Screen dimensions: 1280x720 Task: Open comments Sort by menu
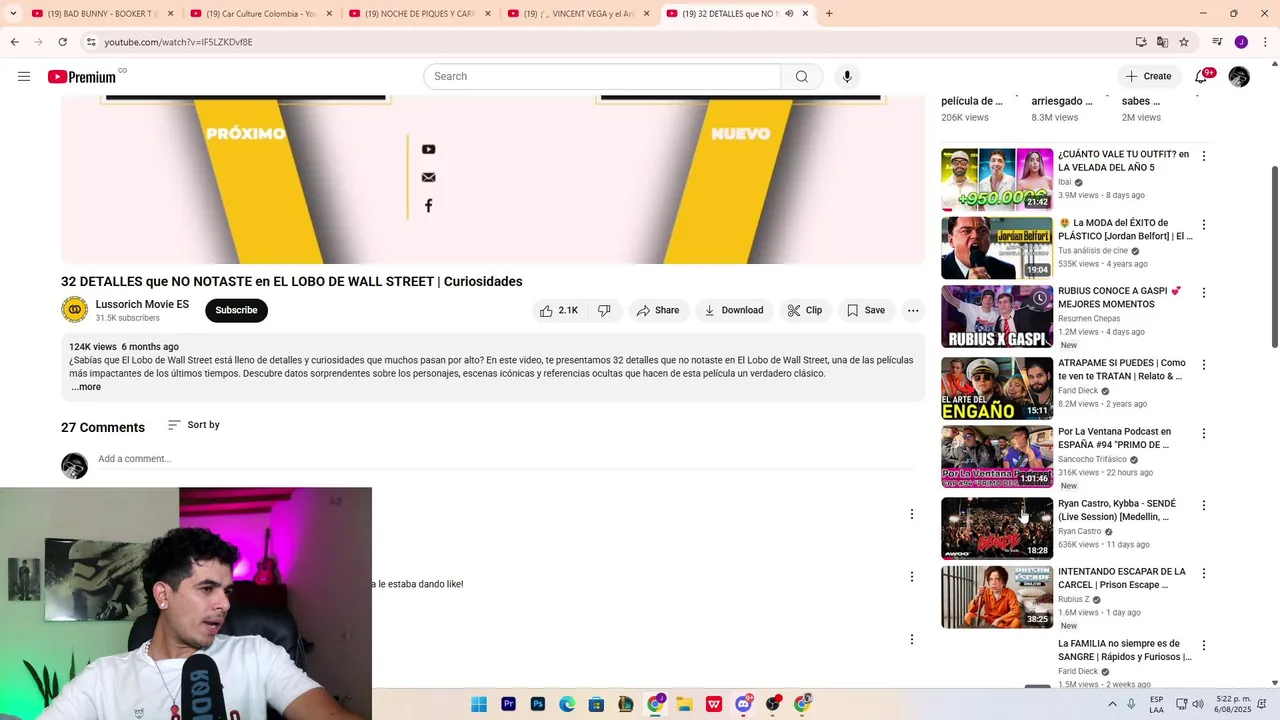[x=194, y=425]
